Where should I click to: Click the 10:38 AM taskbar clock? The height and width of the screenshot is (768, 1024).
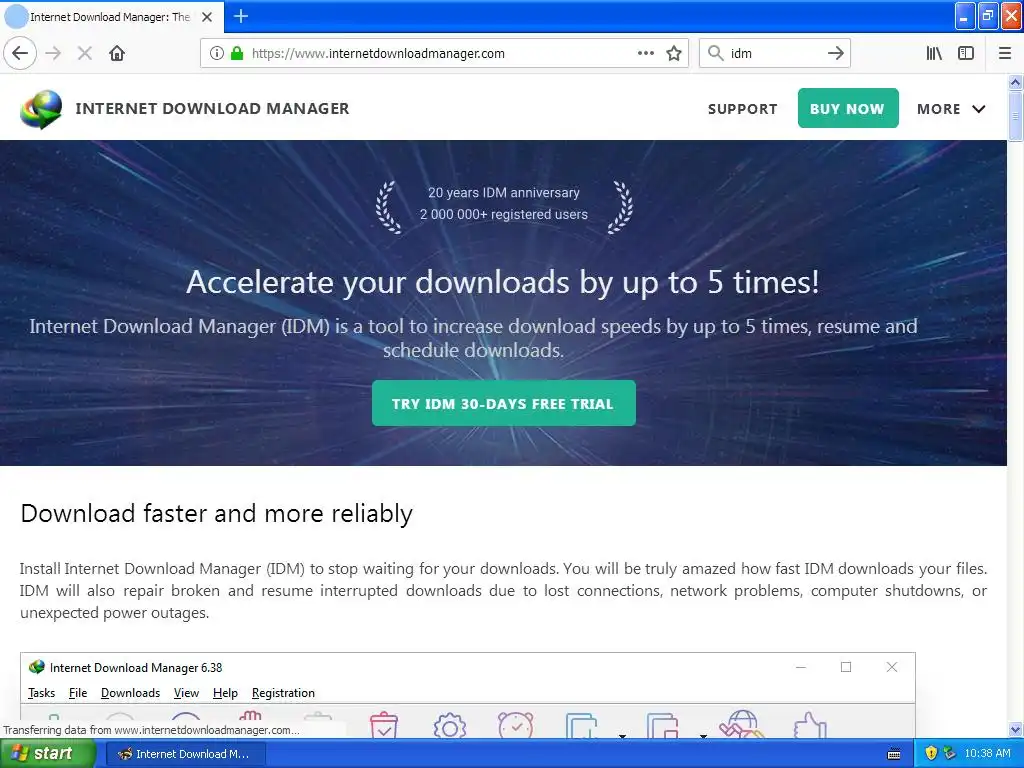(x=987, y=754)
